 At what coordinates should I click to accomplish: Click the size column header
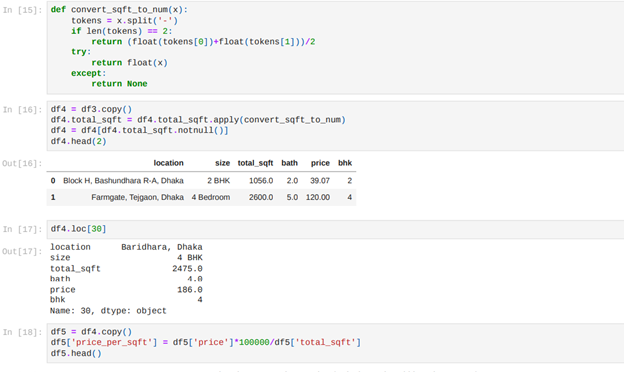[222, 163]
